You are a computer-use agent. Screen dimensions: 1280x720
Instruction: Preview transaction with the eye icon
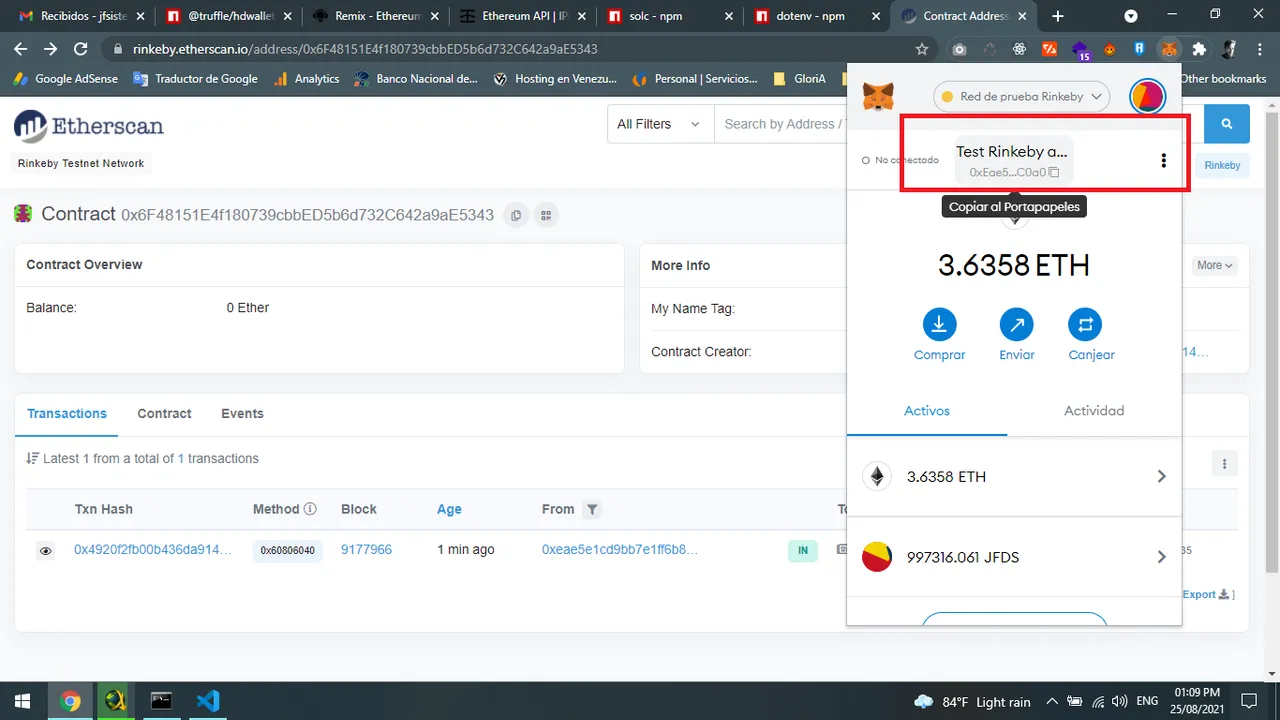tap(45, 550)
